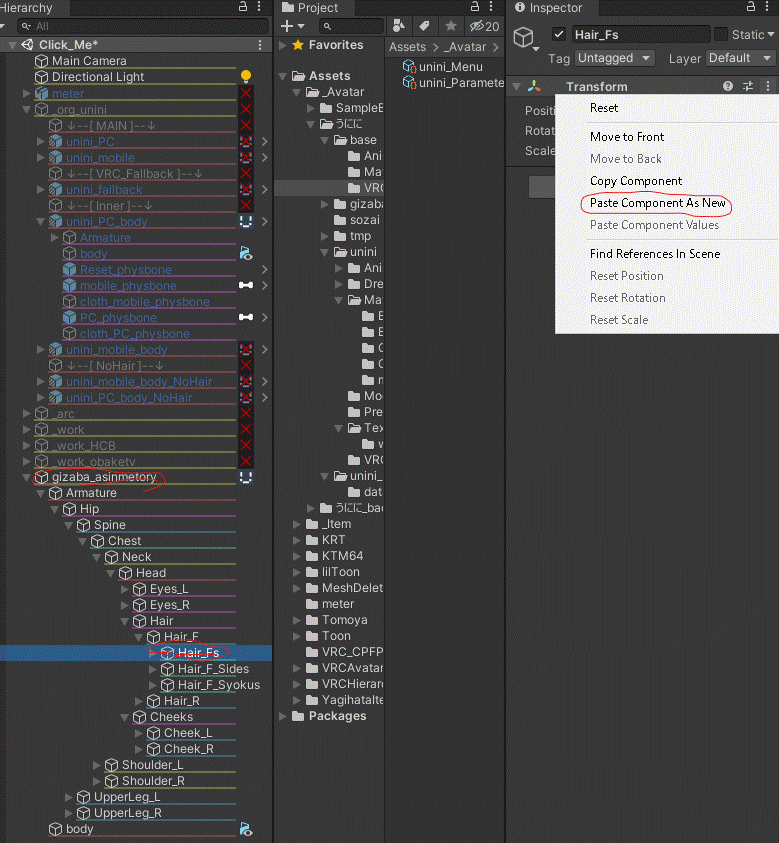Open prefab arrow for unini_PC
The image size is (779, 843).
(265, 141)
